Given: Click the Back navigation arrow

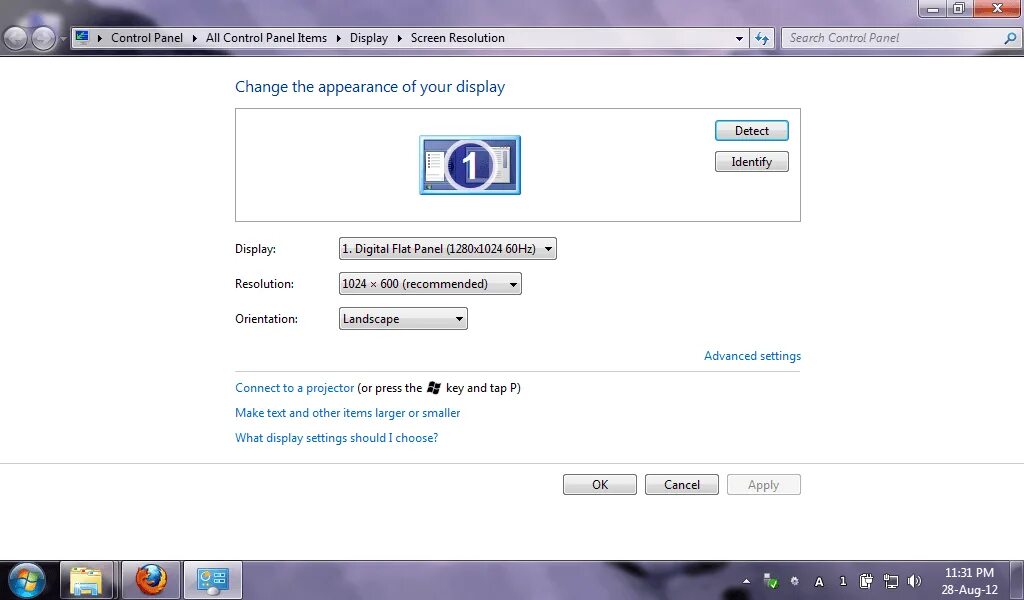Looking at the screenshot, I should (x=14, y=39).
